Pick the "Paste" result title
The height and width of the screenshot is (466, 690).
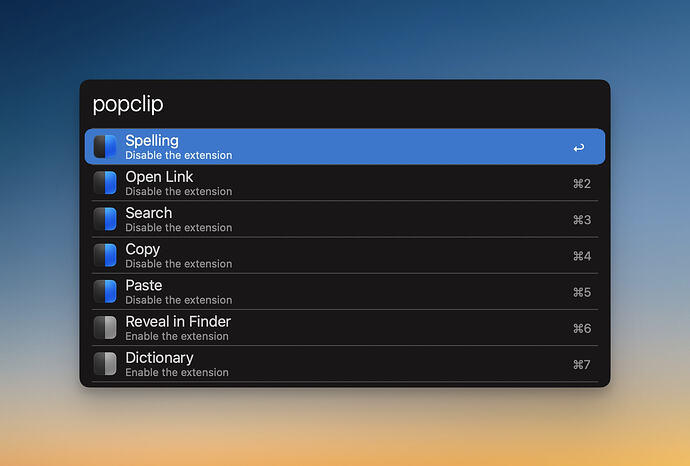(143, 286)
